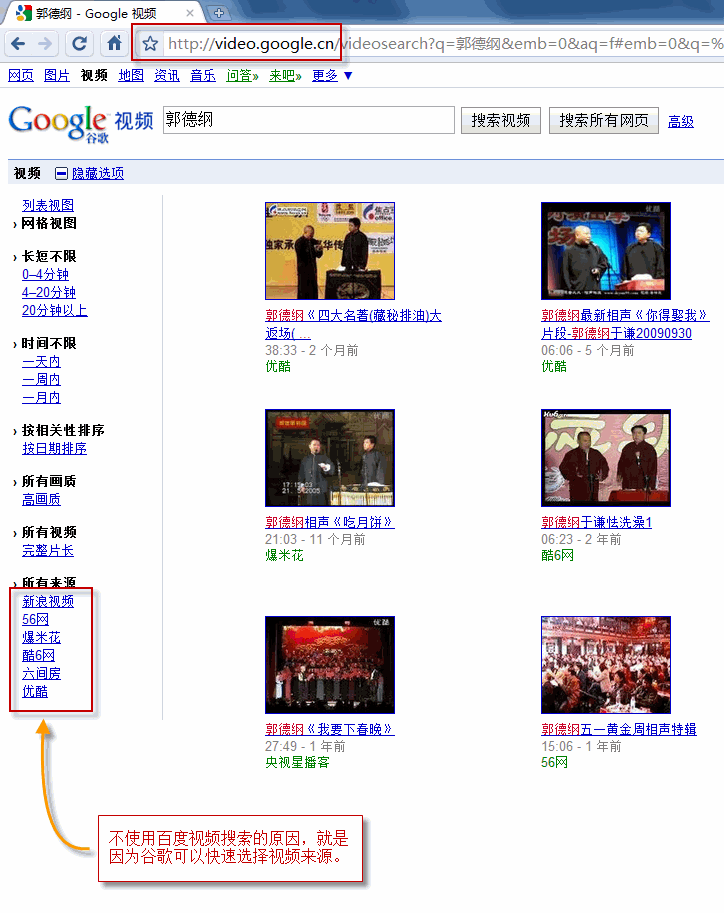Open the 问答» link
This screenshot has height=913, width=724.
point(242,75)
